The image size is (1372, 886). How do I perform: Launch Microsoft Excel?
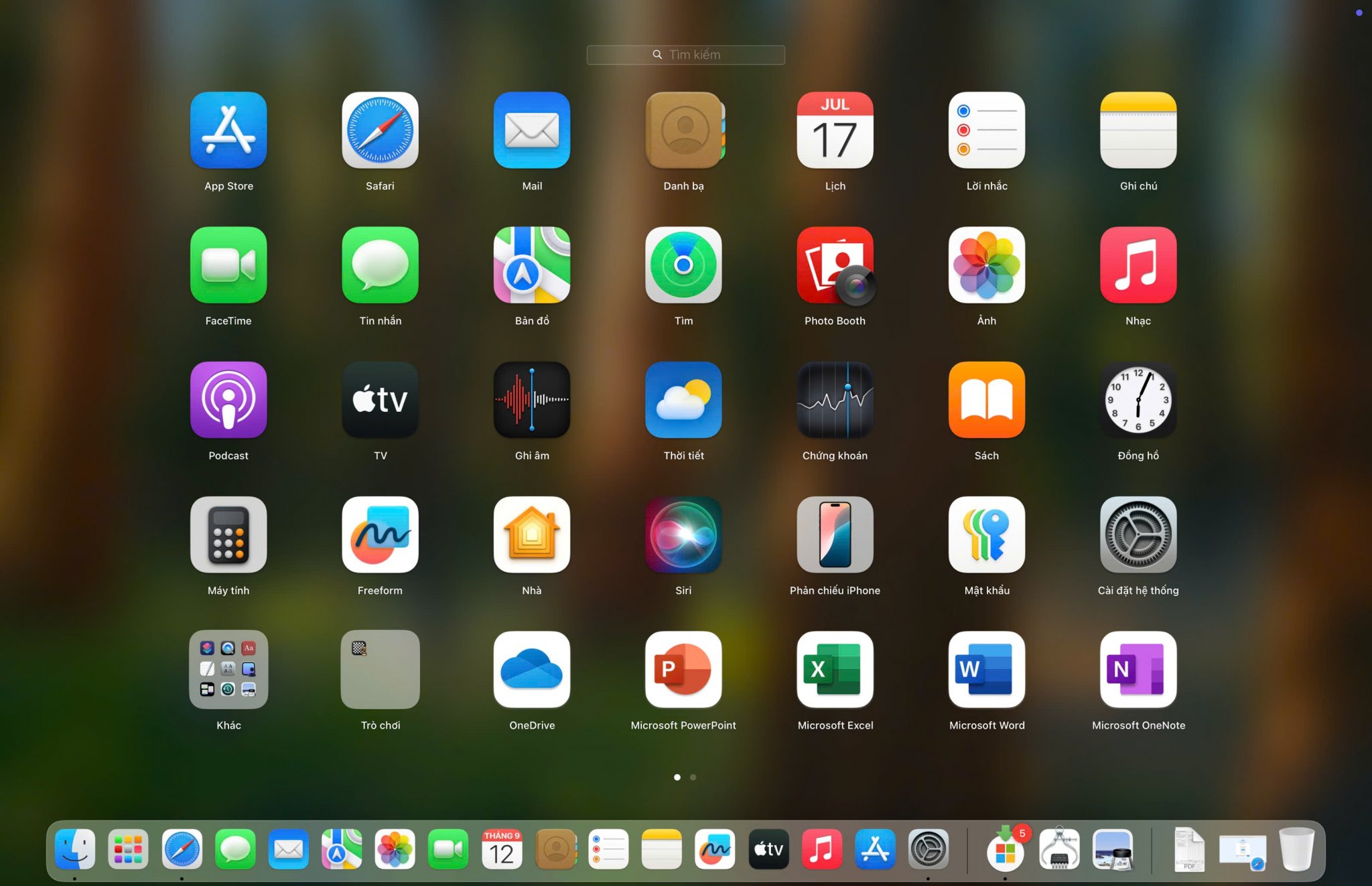[835, 669]
